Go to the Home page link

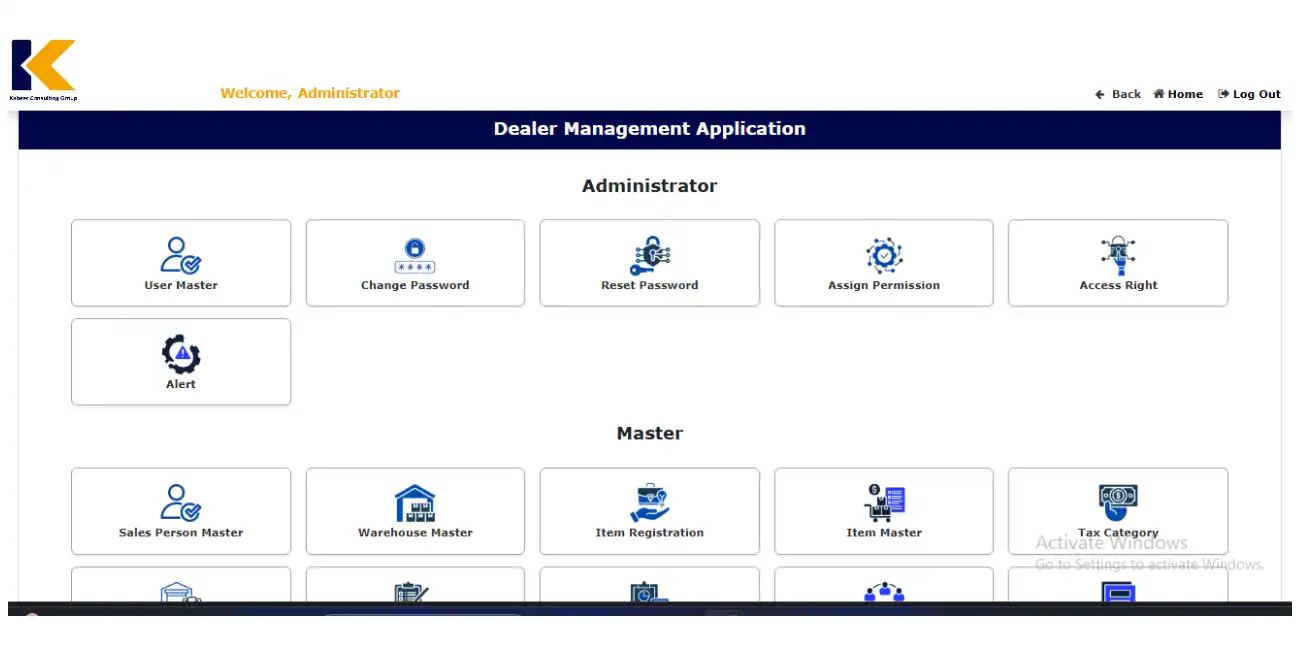(1178, 94)
